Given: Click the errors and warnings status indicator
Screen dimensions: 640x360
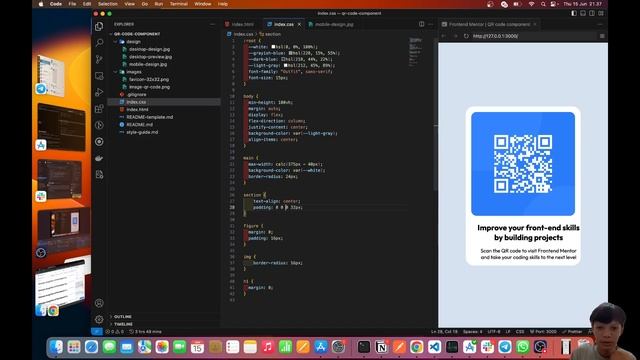Looking at the screenshot, I should pos(114,332).
